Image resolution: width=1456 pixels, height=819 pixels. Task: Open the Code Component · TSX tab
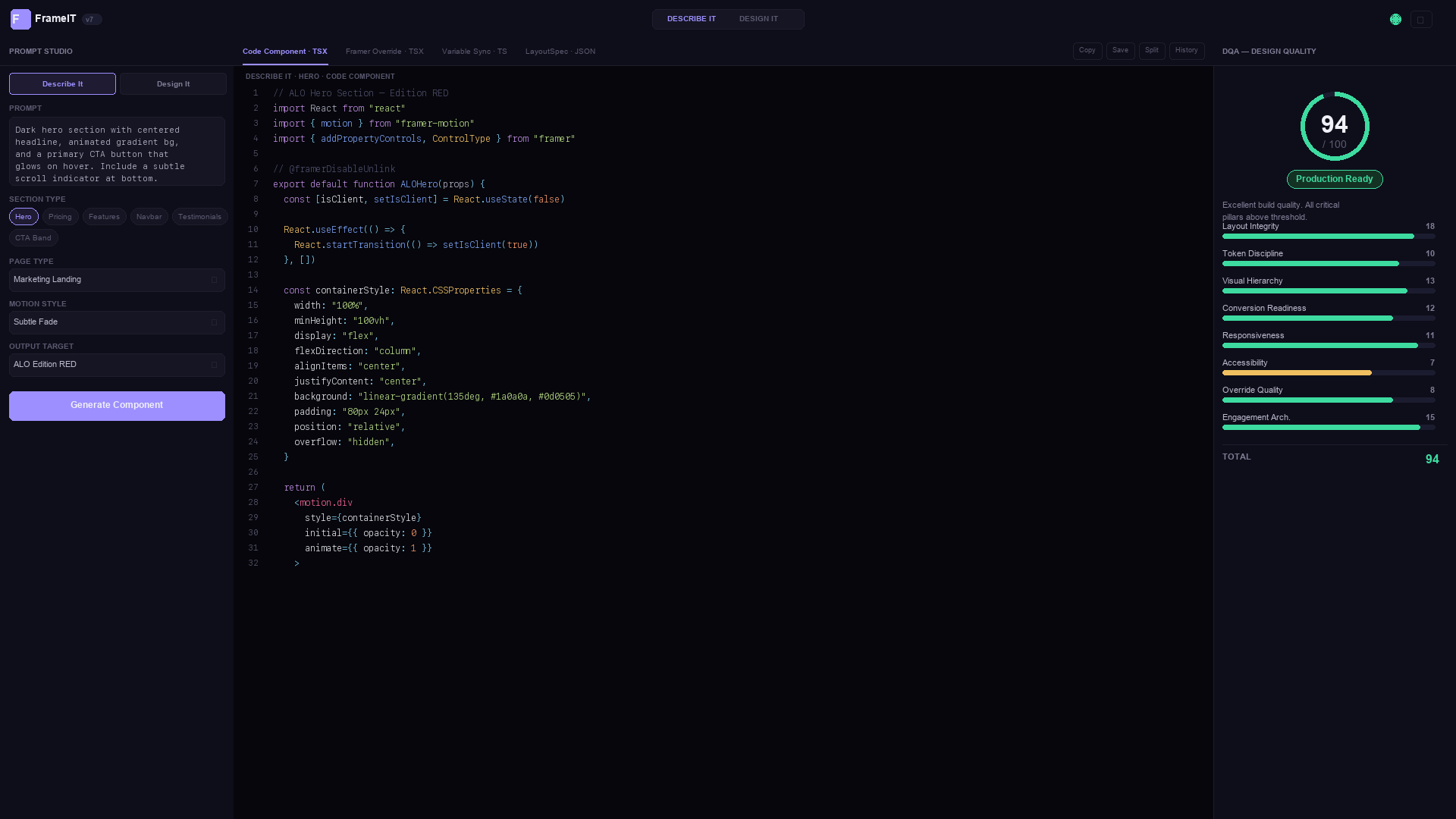(x=285, y=52)
